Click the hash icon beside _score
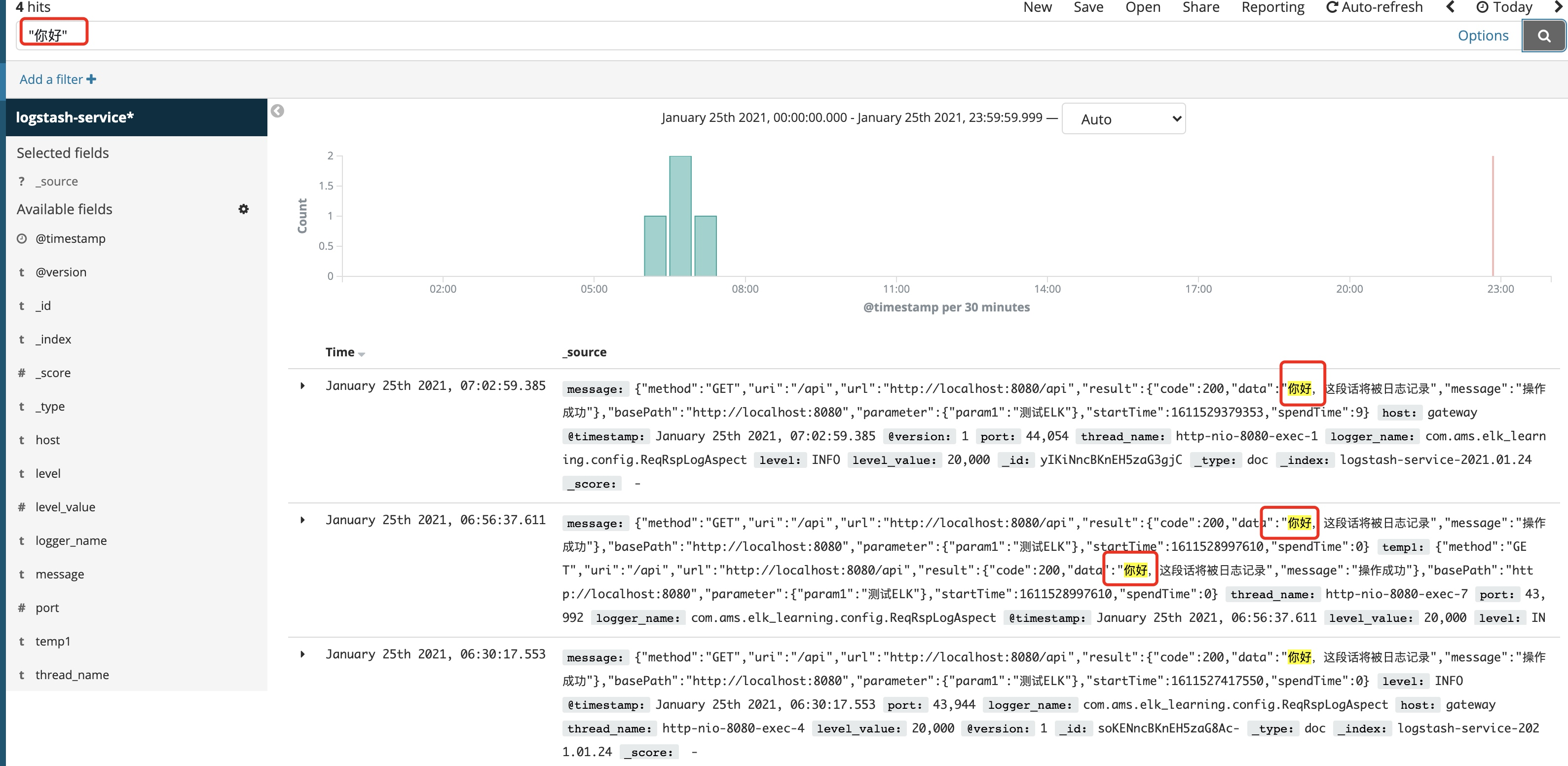 pyautogui.click(x=22, y=373)
